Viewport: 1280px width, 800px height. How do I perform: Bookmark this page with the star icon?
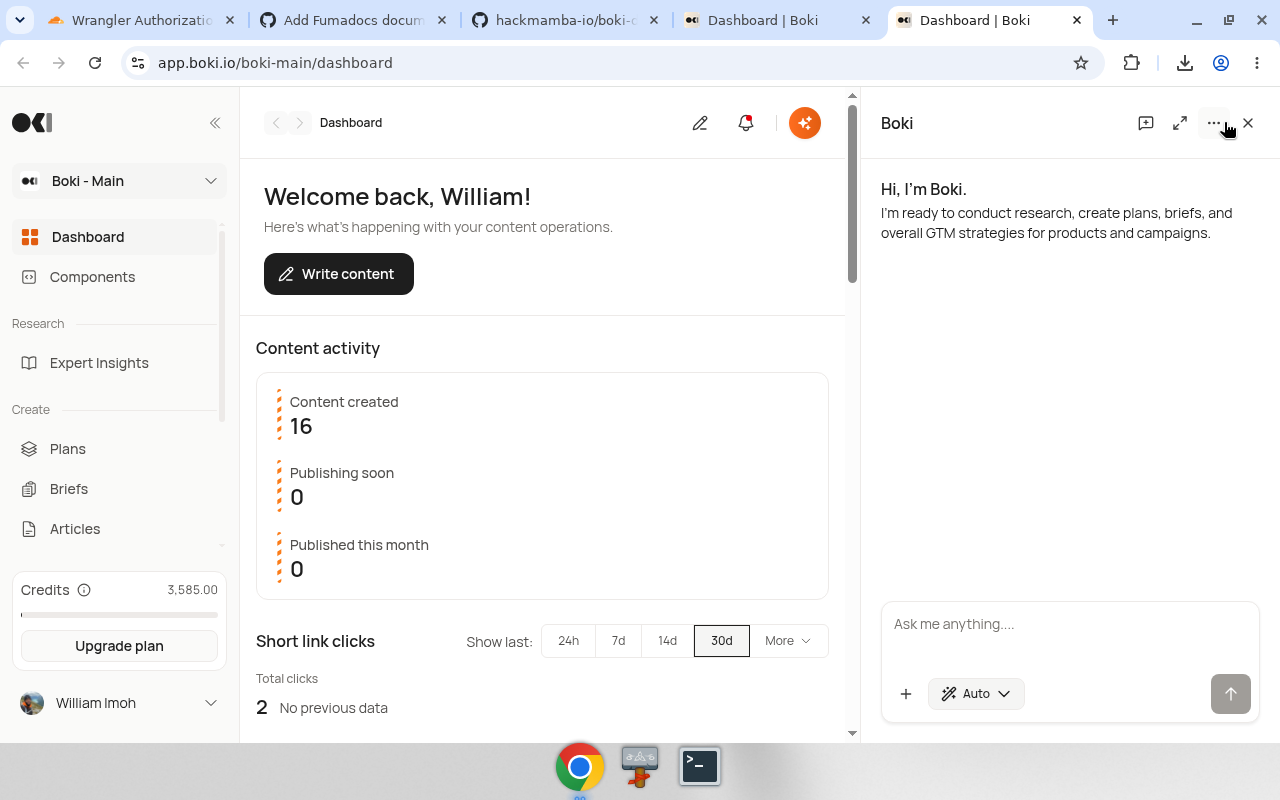click(x=1081, y=63)
